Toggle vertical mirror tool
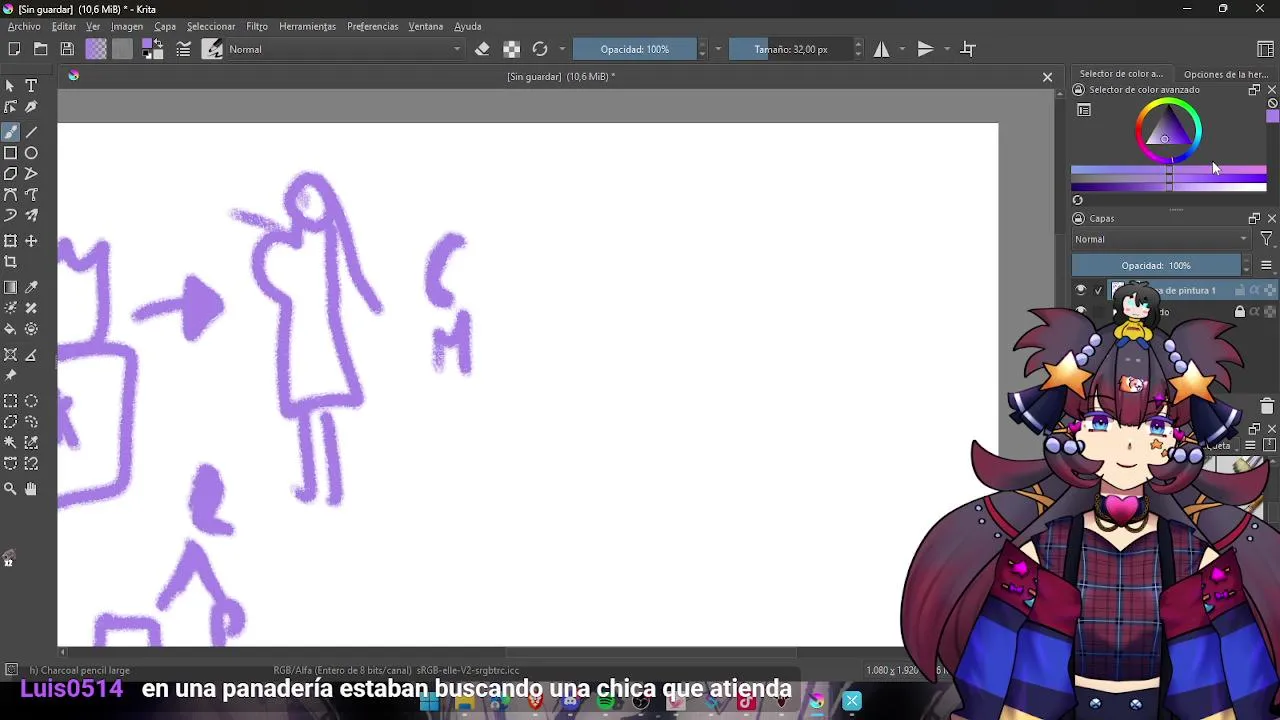 point(925,49)
